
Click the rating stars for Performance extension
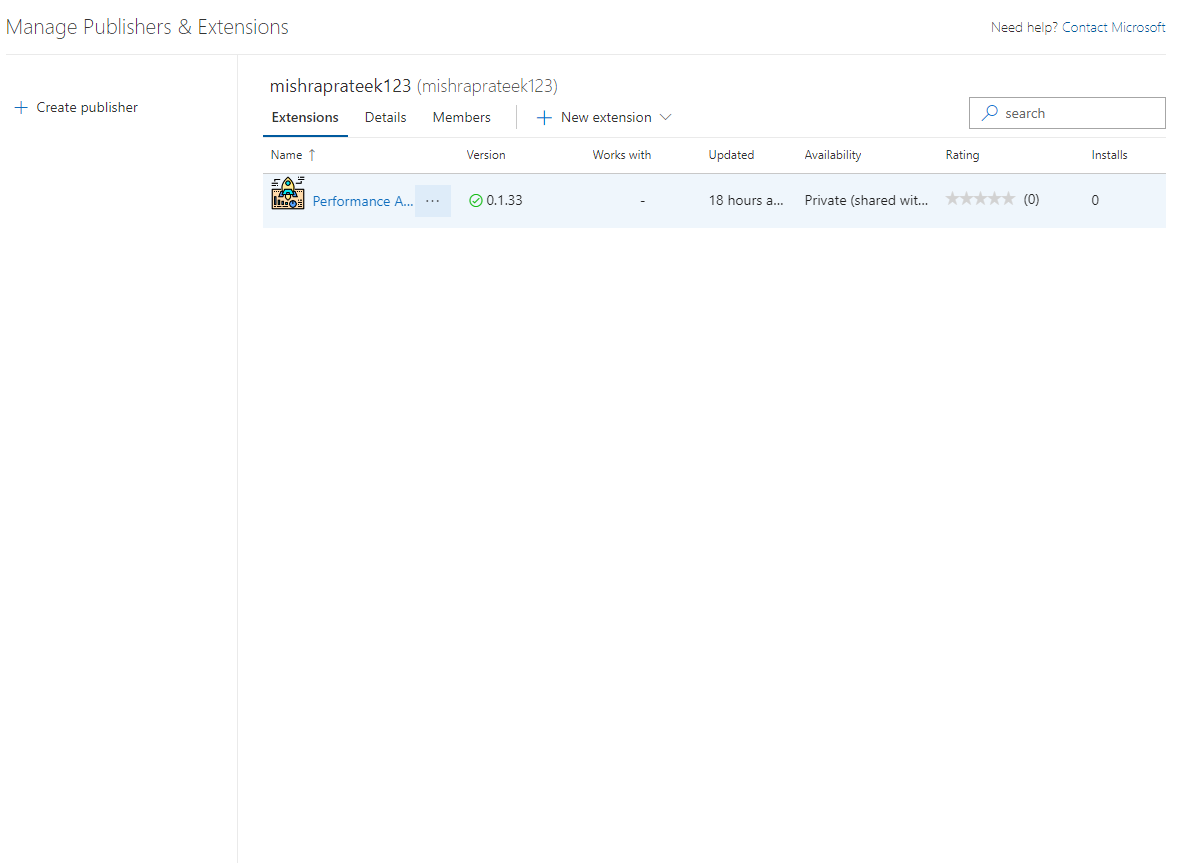(x=980, y=199)
